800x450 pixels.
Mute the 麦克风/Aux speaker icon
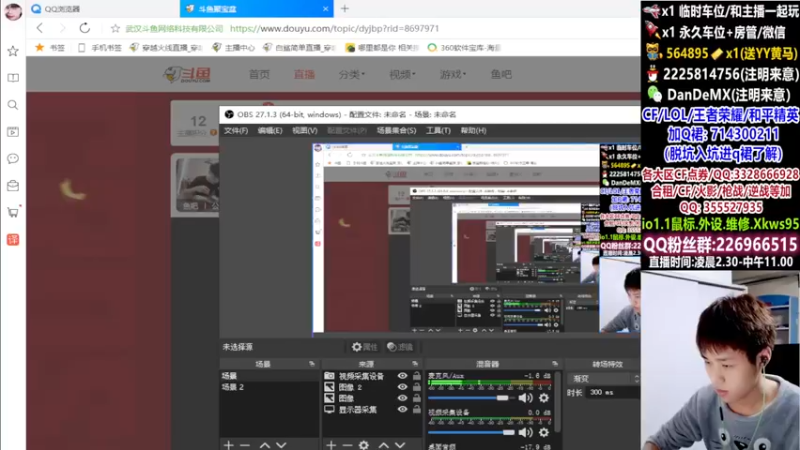pyautogui.click(x=525, y=398)
